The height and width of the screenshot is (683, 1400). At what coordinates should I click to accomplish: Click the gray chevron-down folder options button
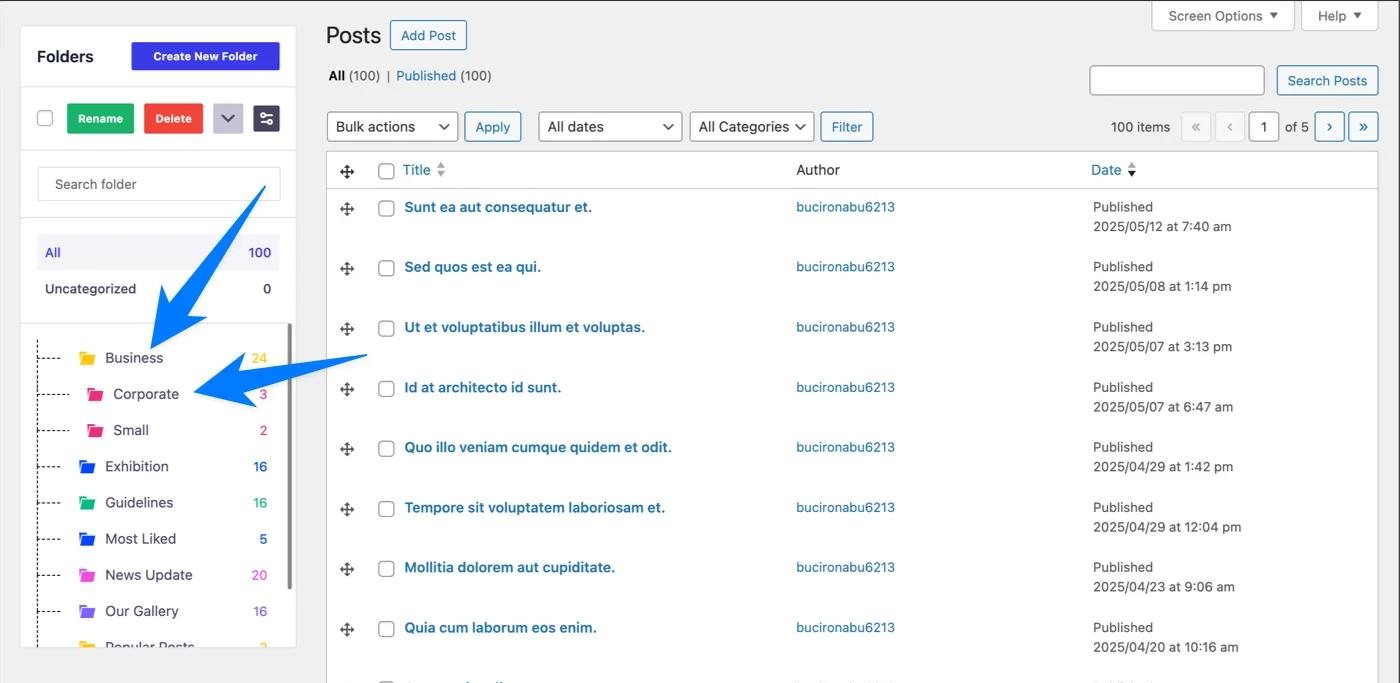228,118
